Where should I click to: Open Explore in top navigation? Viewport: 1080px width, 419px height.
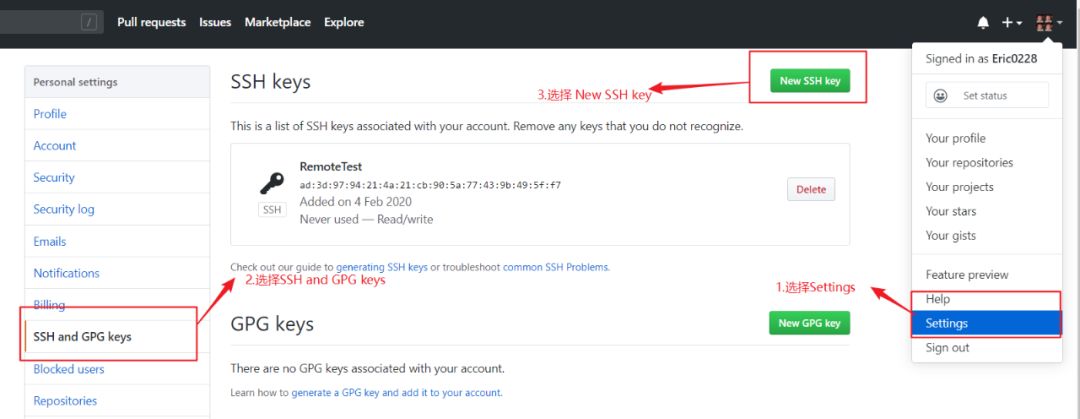(x=344, y=22)
